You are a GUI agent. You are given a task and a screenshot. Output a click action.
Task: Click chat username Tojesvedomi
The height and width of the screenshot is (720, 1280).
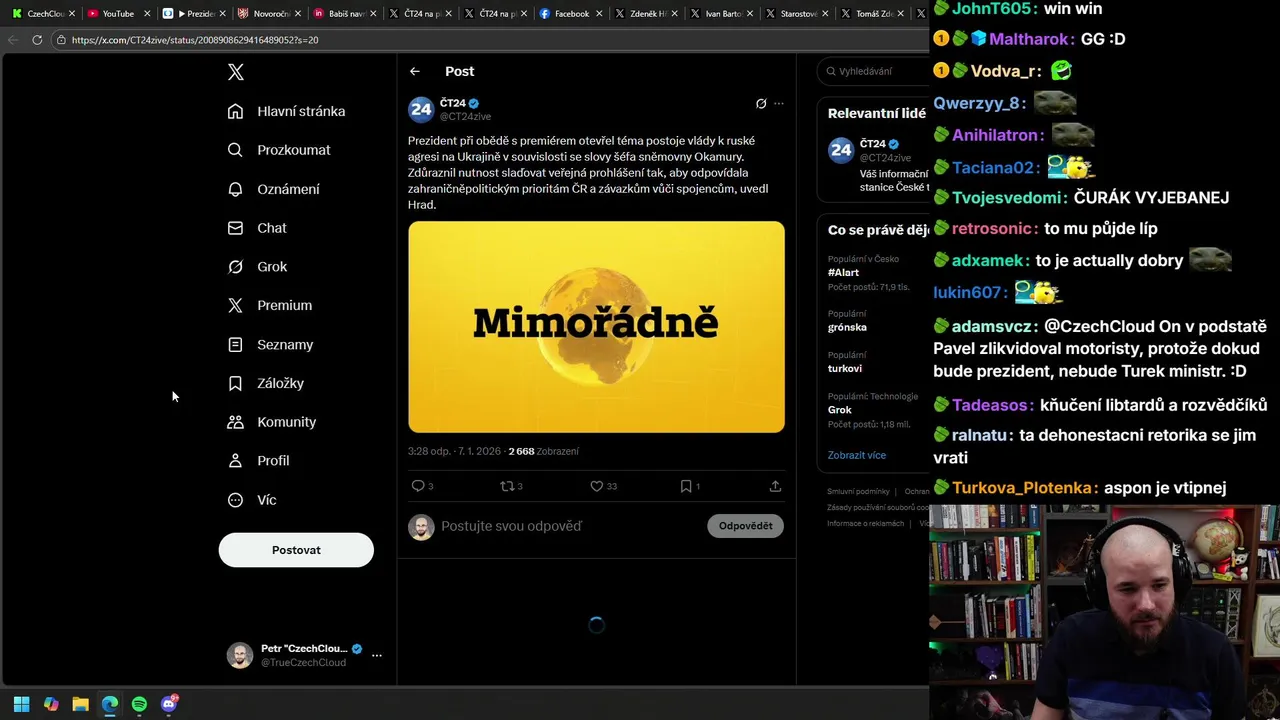coord(1006,197)
